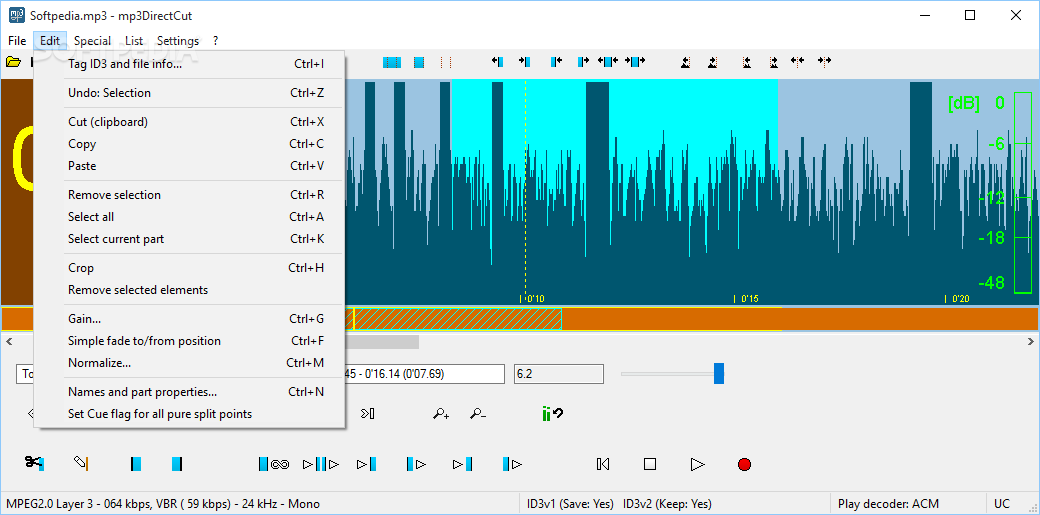Screen dimensions: 1040x515
Task: Click the horizontal scrollbar right arrow
Action: coord(1031,342)
